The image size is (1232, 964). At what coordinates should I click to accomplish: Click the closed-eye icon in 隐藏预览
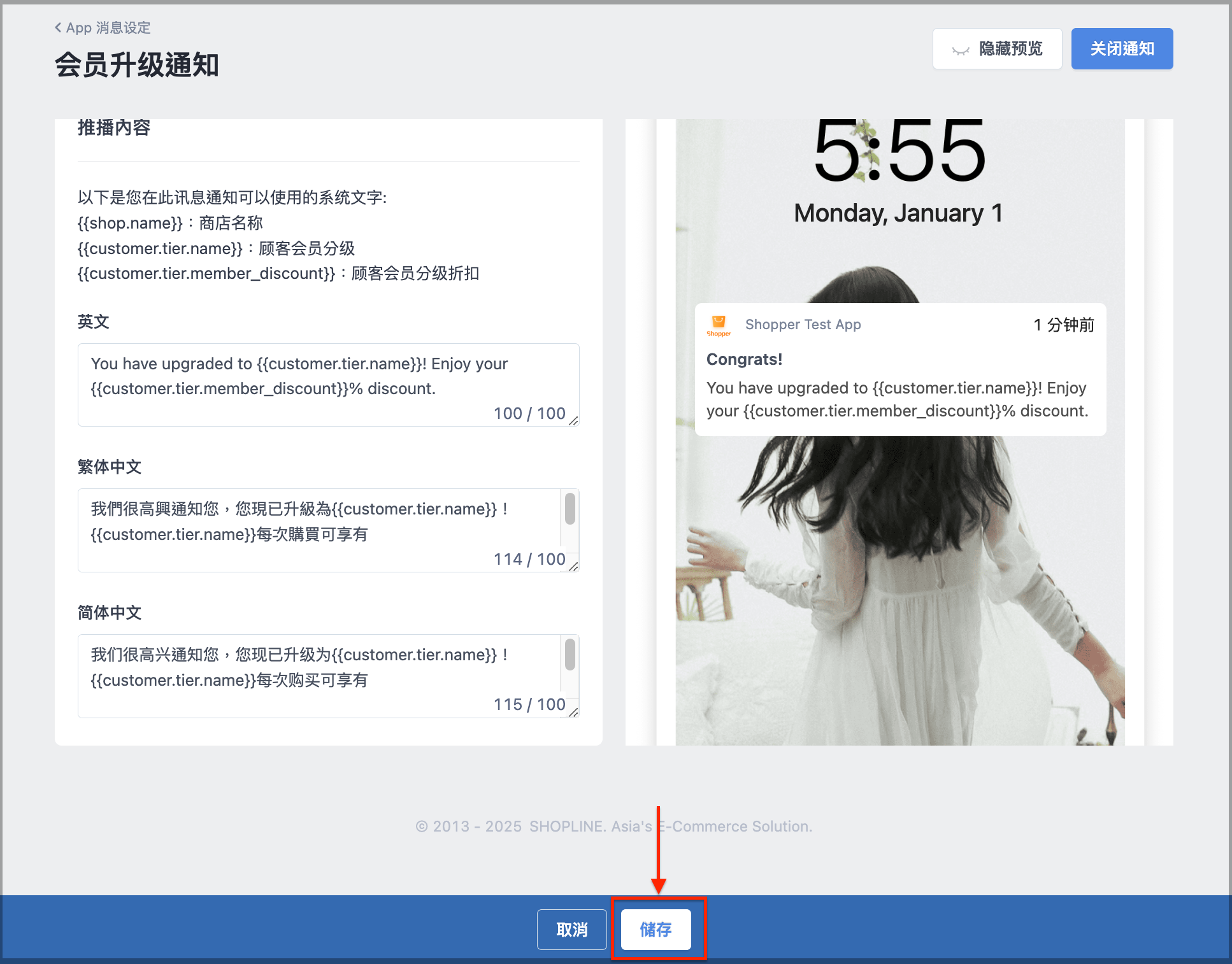pyautogui.click(x=961, y=50)
